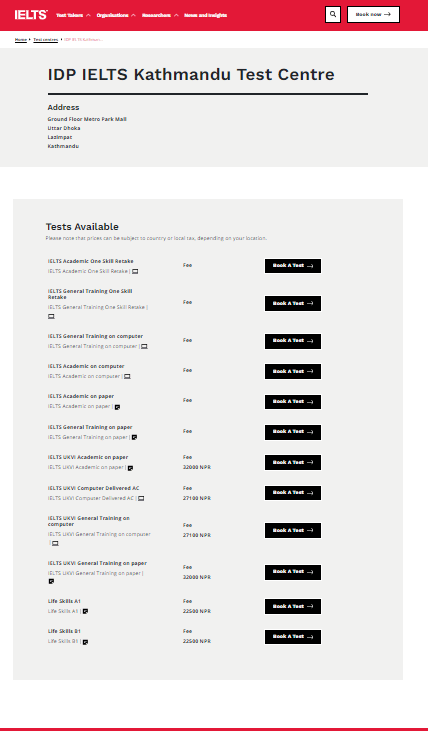
Task: Click paper icon beside UKVI Academic on paper
Action: [131, 468]
